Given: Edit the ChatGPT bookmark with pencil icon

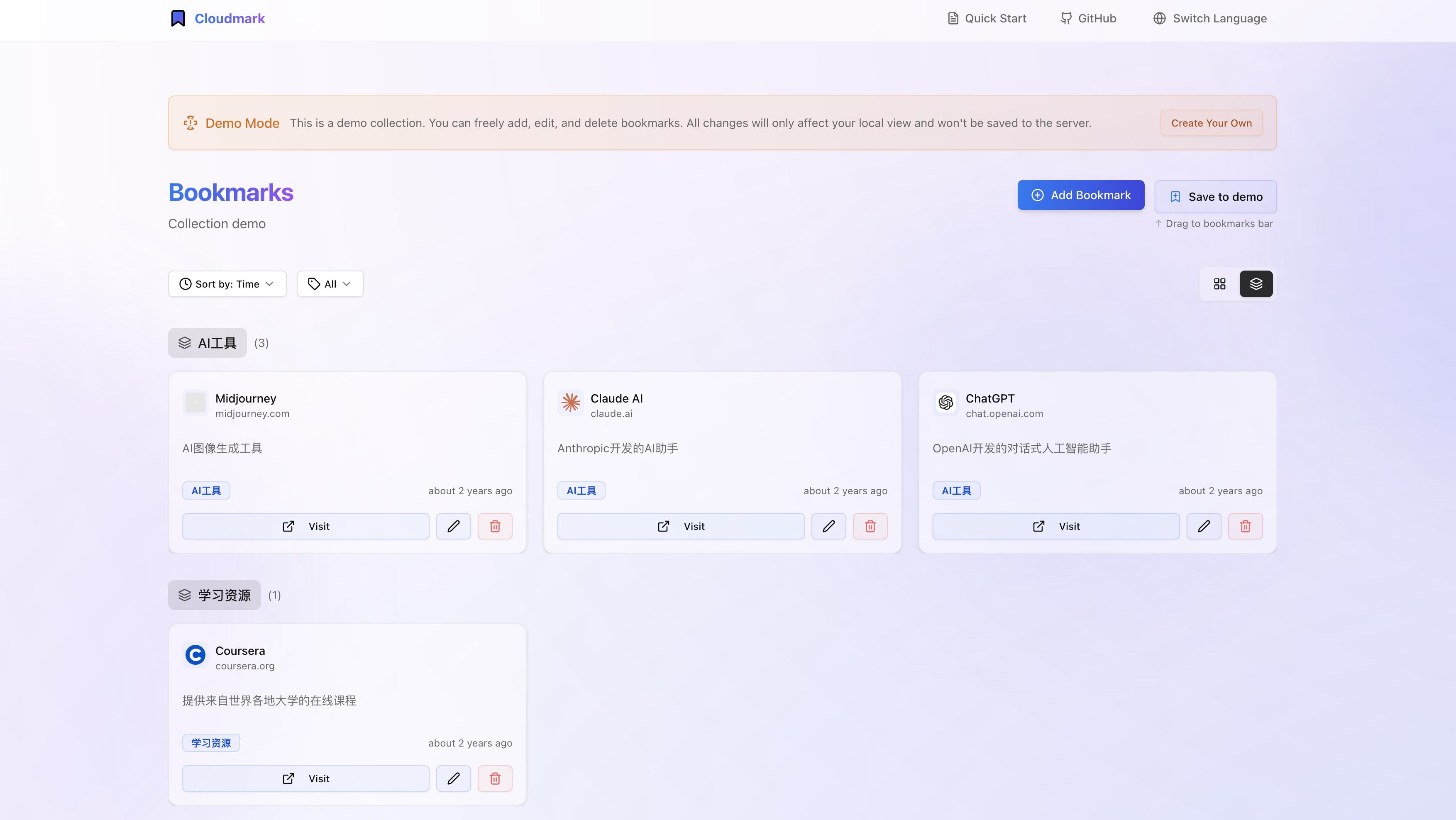Looking at the screenshot, I should tap(1204, 526).
